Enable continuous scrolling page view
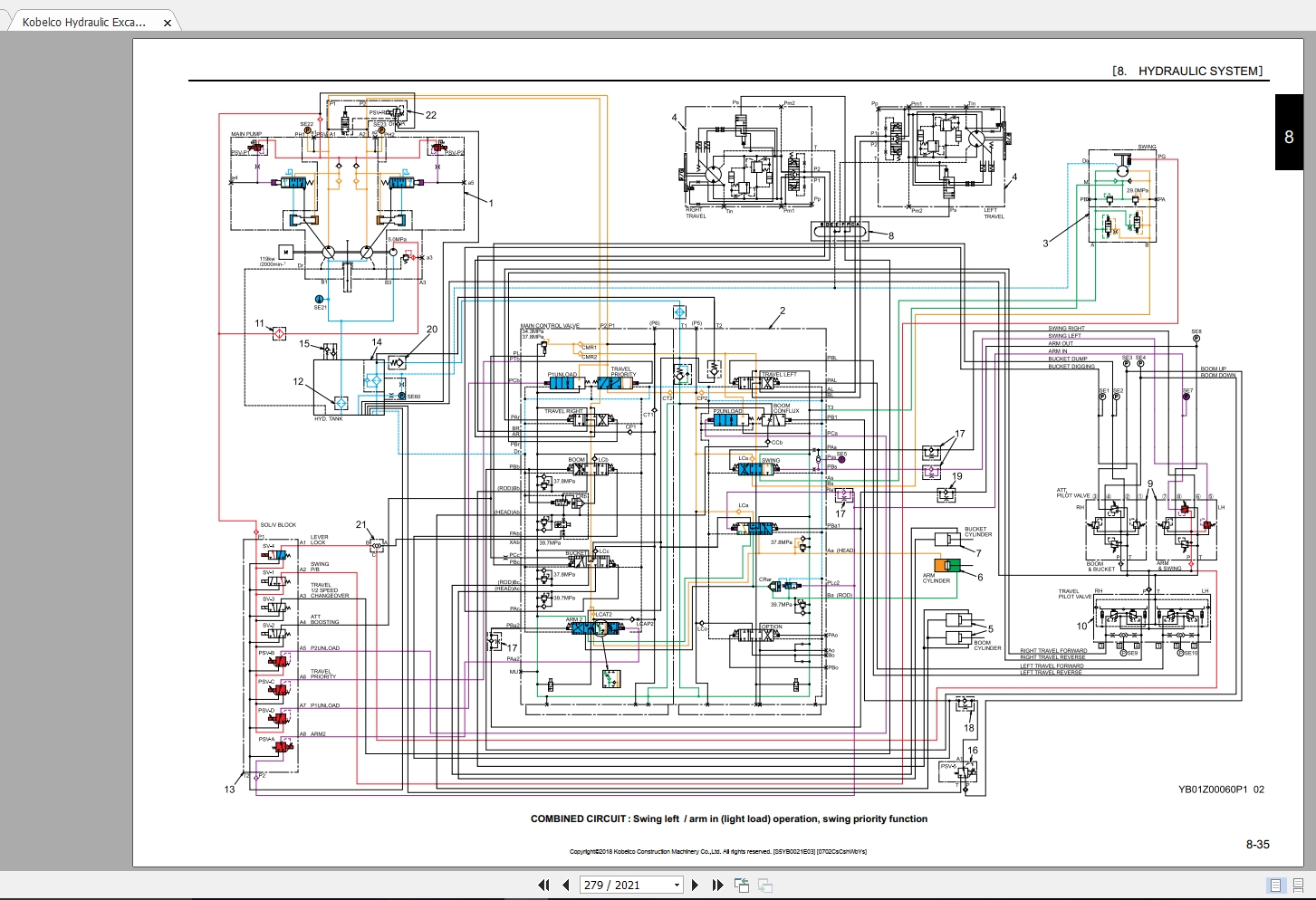The image size is (1316, 900). coord(1299,886)
